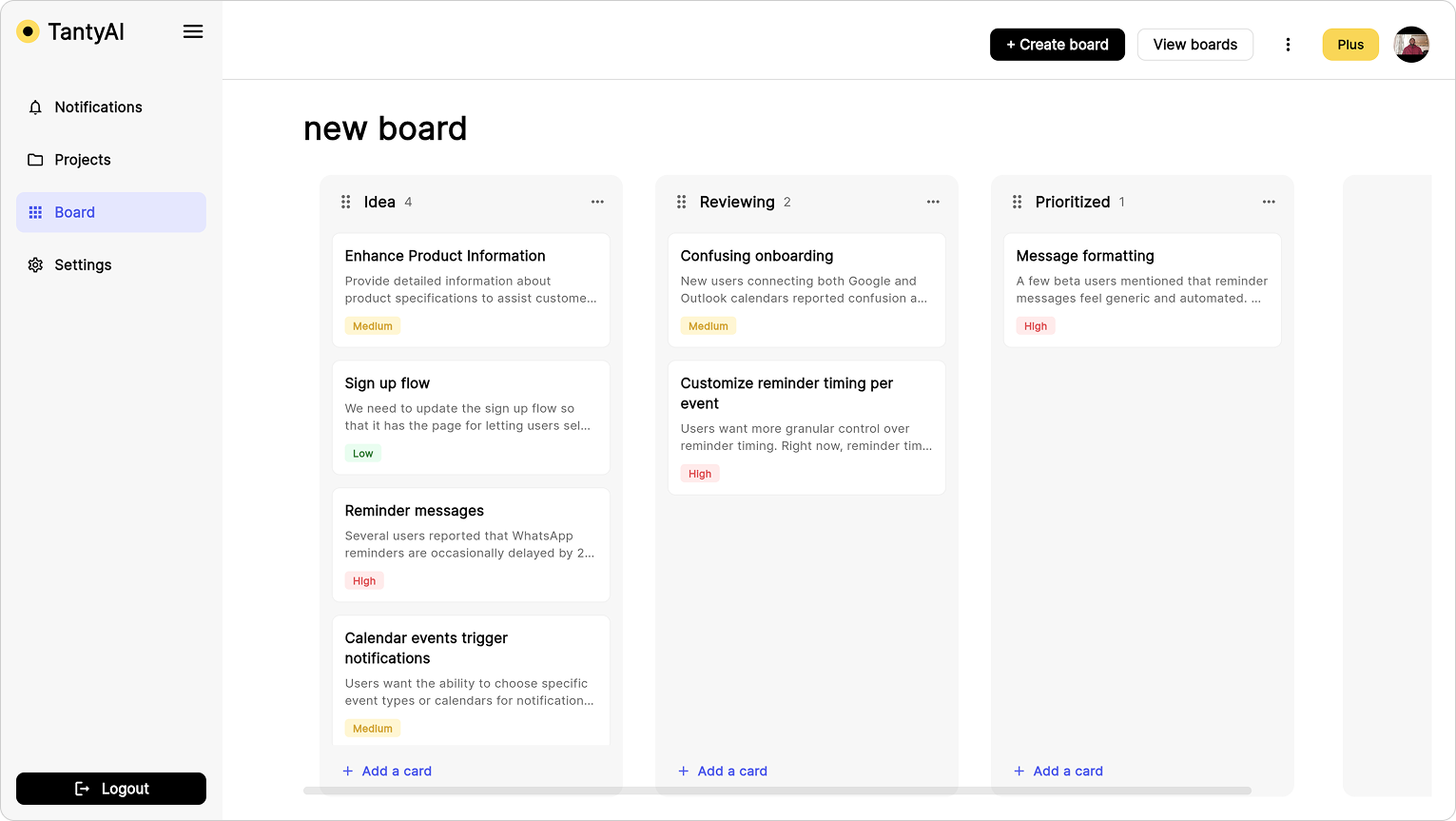Screen dimensions: 1456x821
Task: Open the Idea column options menu
Action: click(597, 202)
